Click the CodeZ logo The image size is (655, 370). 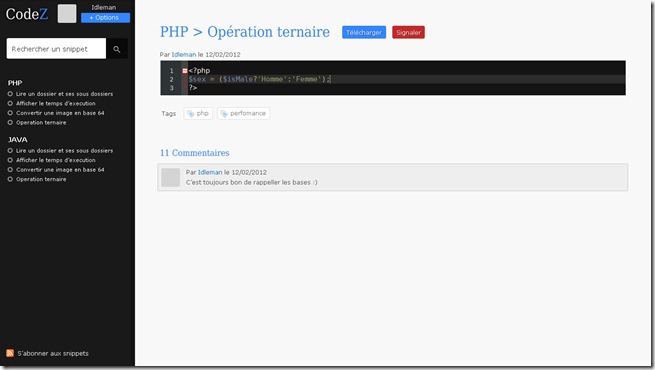tap(27, 14)
